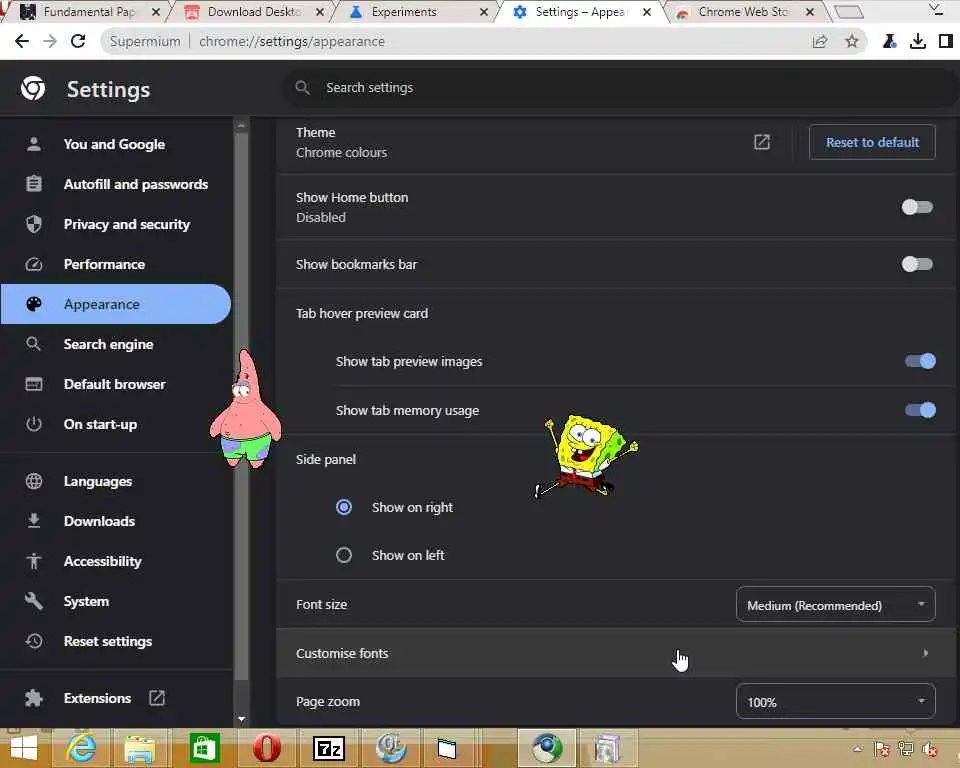The width and height of the screenshot is (960, 768).
Task: Click the Action Center flag tray icon
Action: pos(882,749)
